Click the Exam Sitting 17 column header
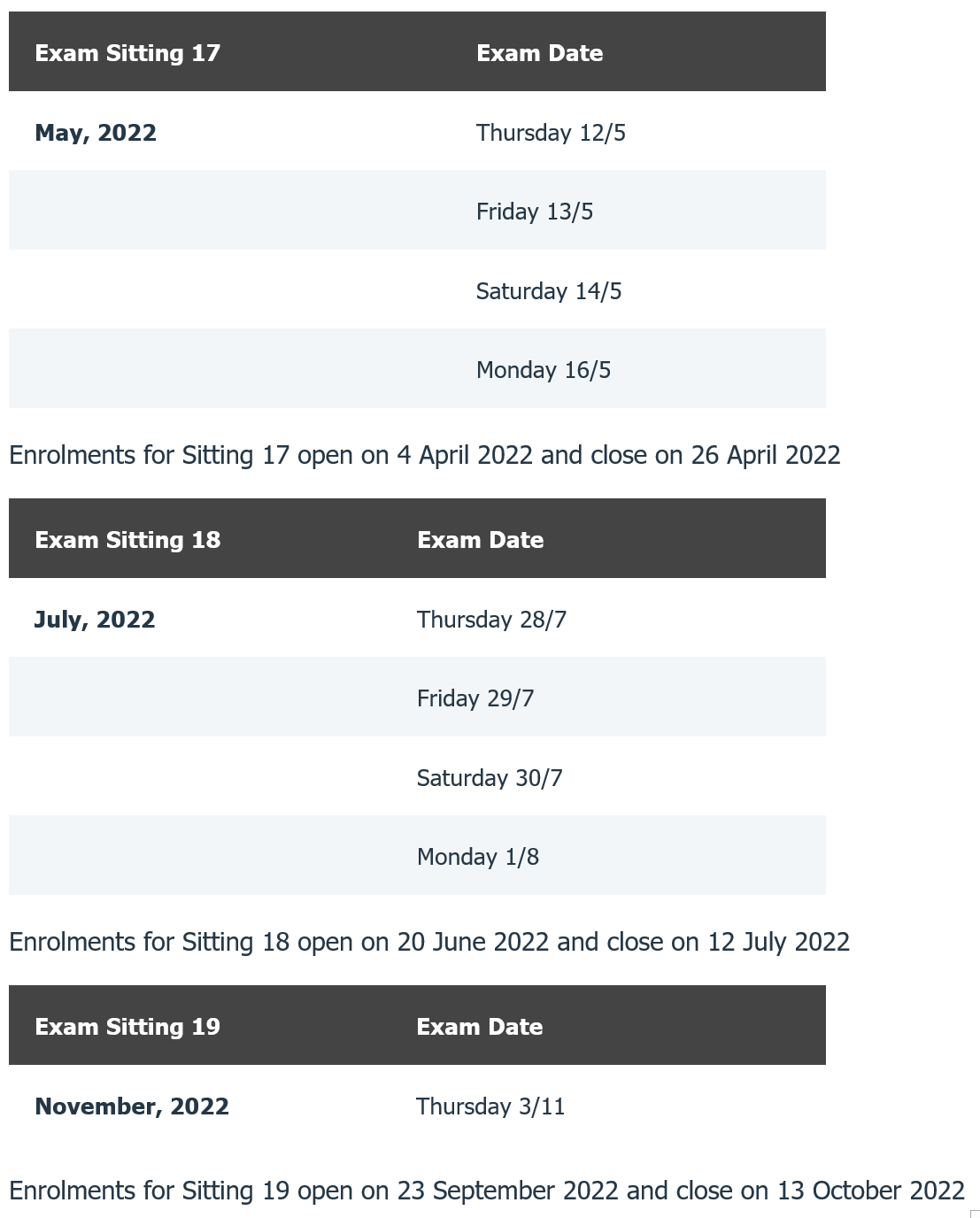This screenshot has height=1218, width=980. click(127, 53)
